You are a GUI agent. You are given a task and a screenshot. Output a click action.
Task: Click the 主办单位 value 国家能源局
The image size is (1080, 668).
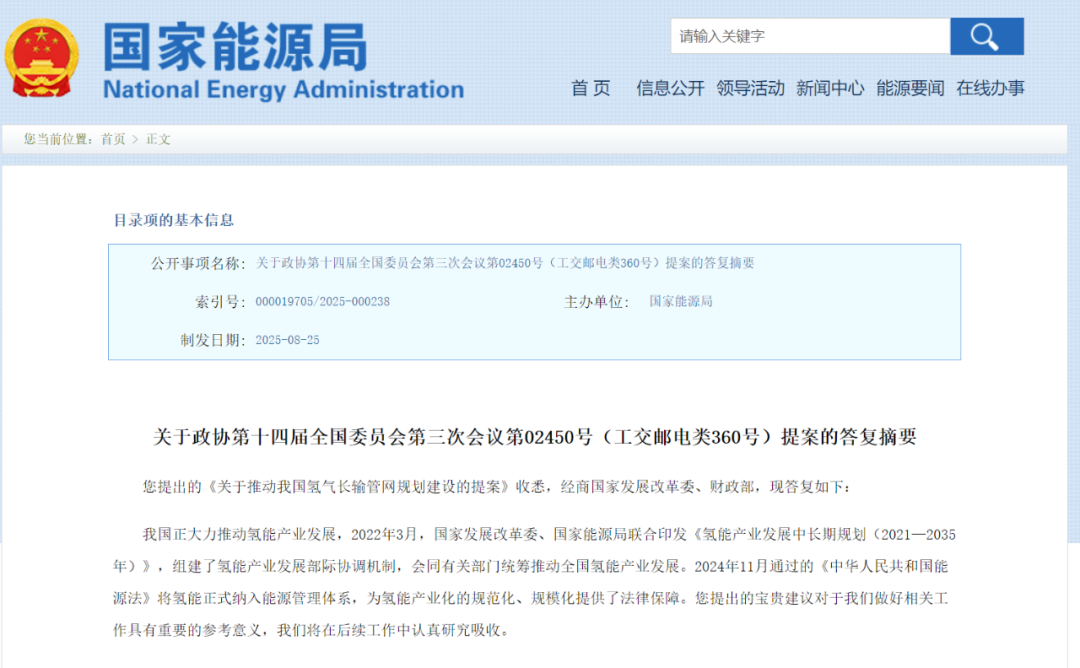(x=681, y=301)
